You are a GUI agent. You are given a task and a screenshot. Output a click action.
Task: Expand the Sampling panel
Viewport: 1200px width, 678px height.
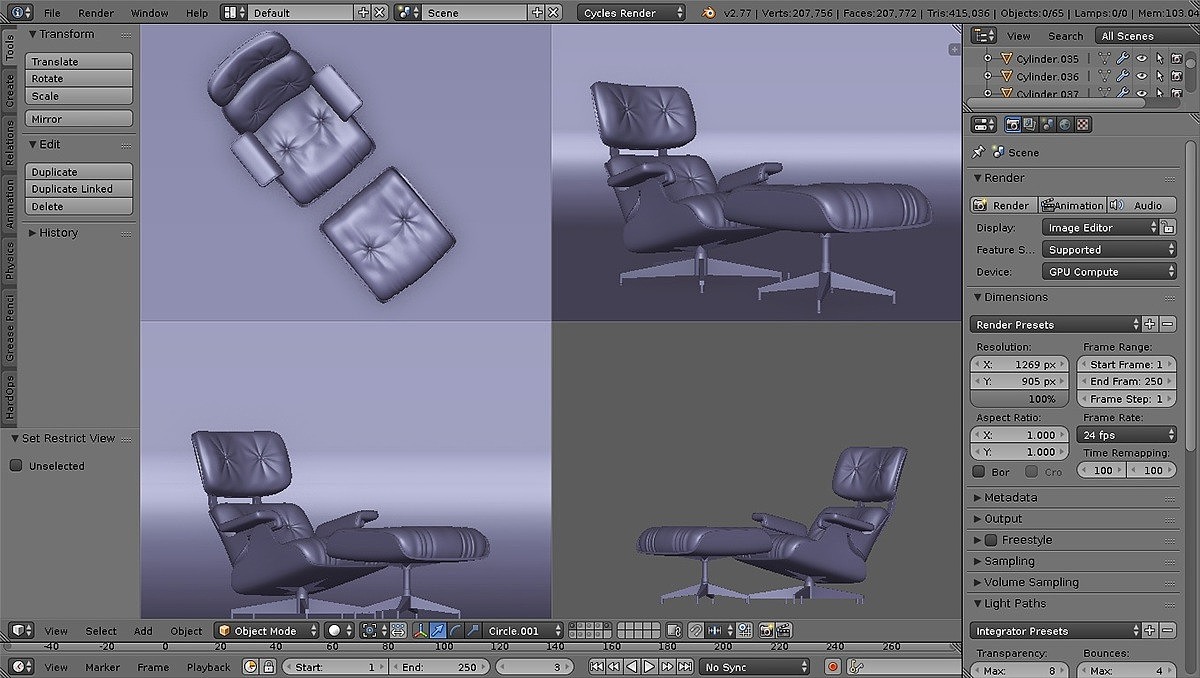1009,561
